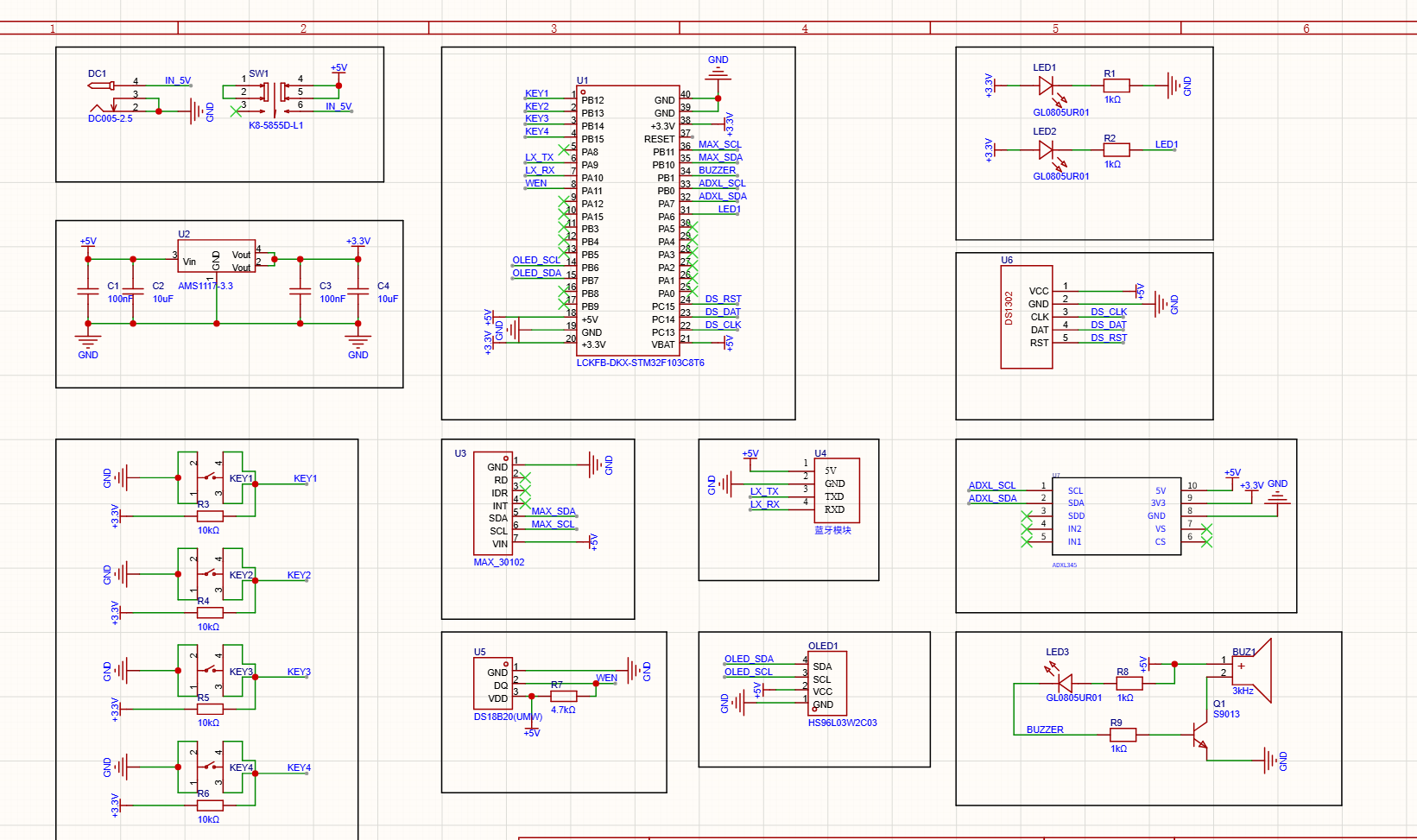Image resolution: width=1417 pixels, height=840 pixels.
Task: Select the LED1 diode symbol
Action: 1046,85
